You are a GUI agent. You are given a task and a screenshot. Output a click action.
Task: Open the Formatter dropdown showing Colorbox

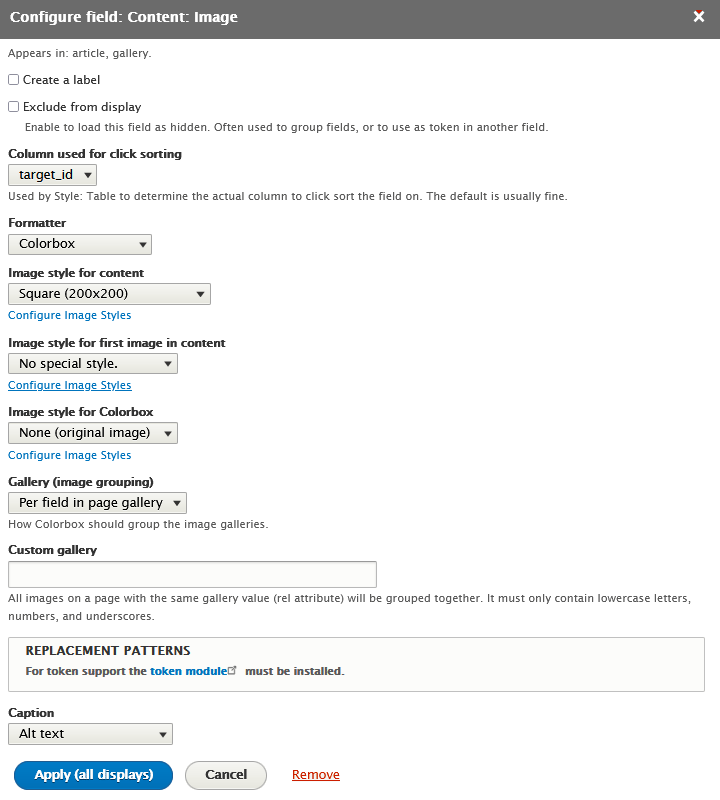pyautogui.click(x=80, y=244)
